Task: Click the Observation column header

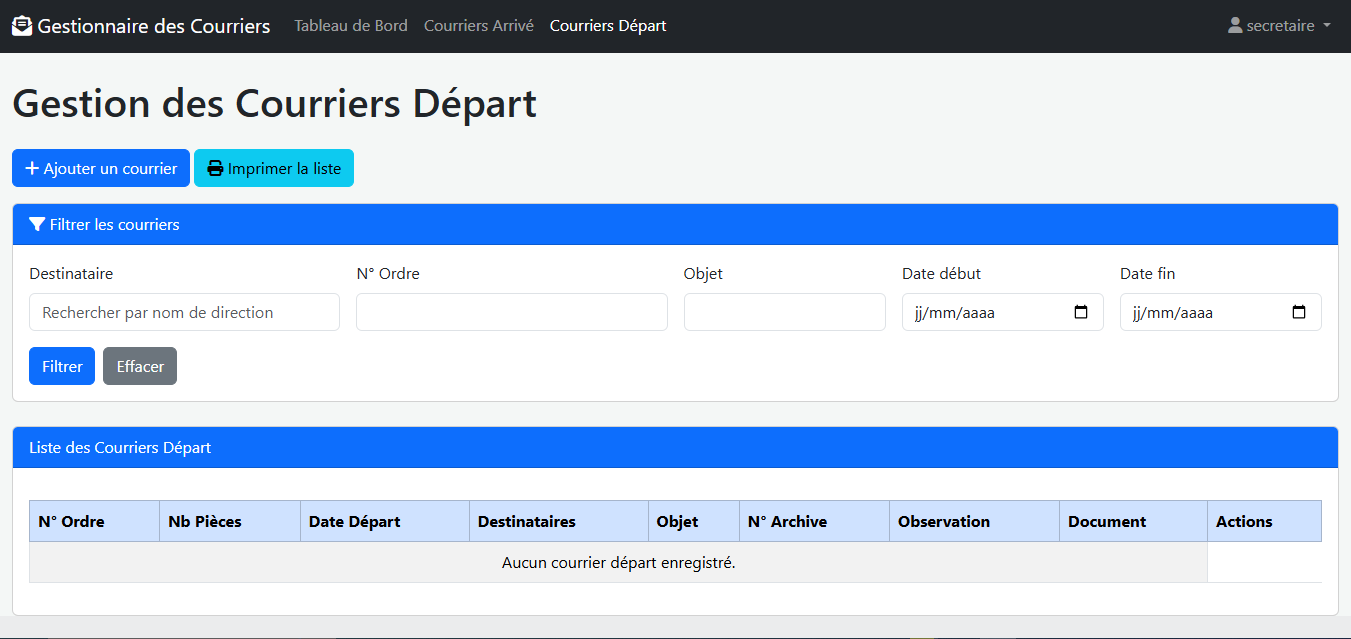Action: point(975,521)
